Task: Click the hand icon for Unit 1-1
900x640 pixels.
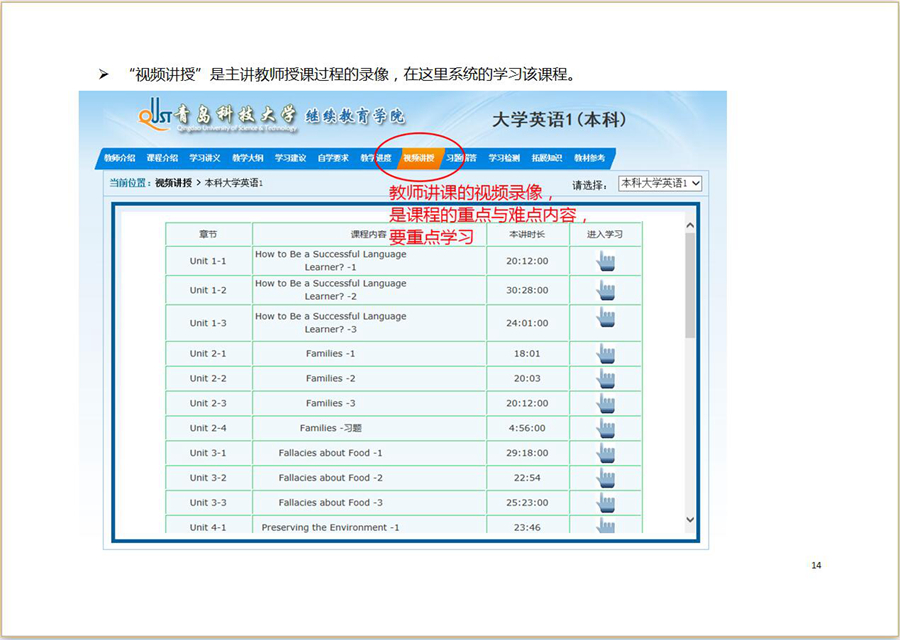Action: pyautogui.click(x=605, y=261)
